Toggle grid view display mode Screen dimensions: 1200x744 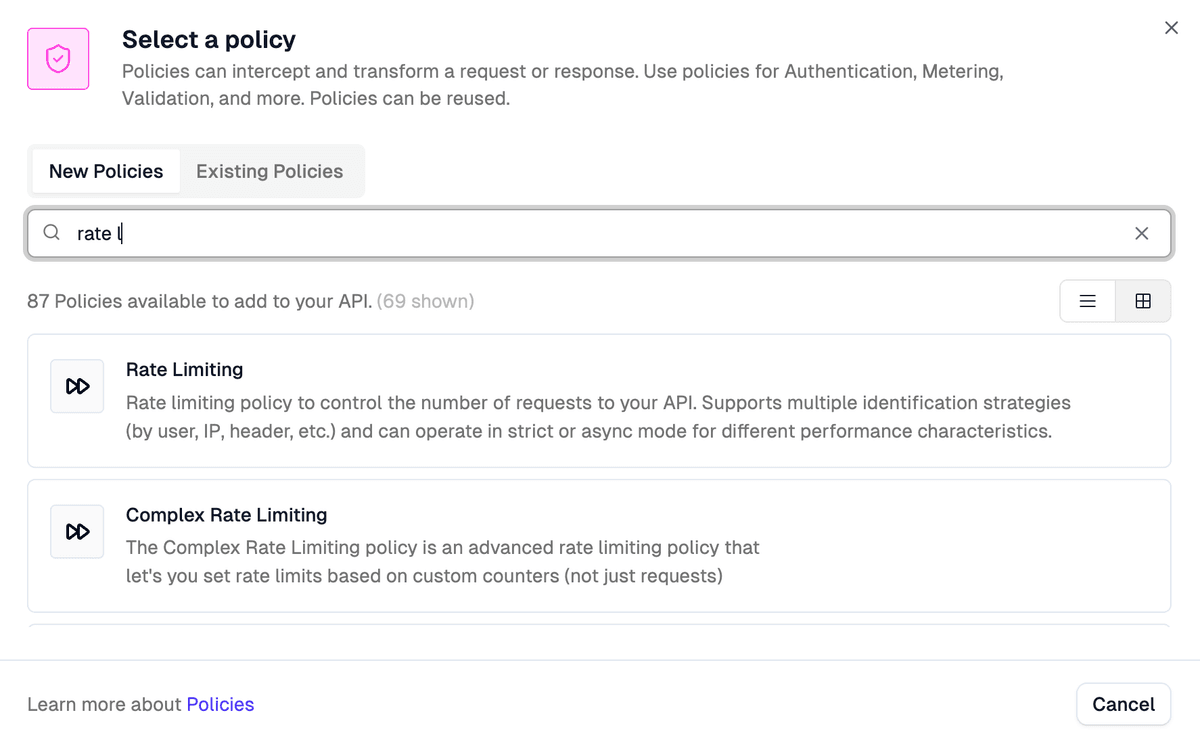1143,301
